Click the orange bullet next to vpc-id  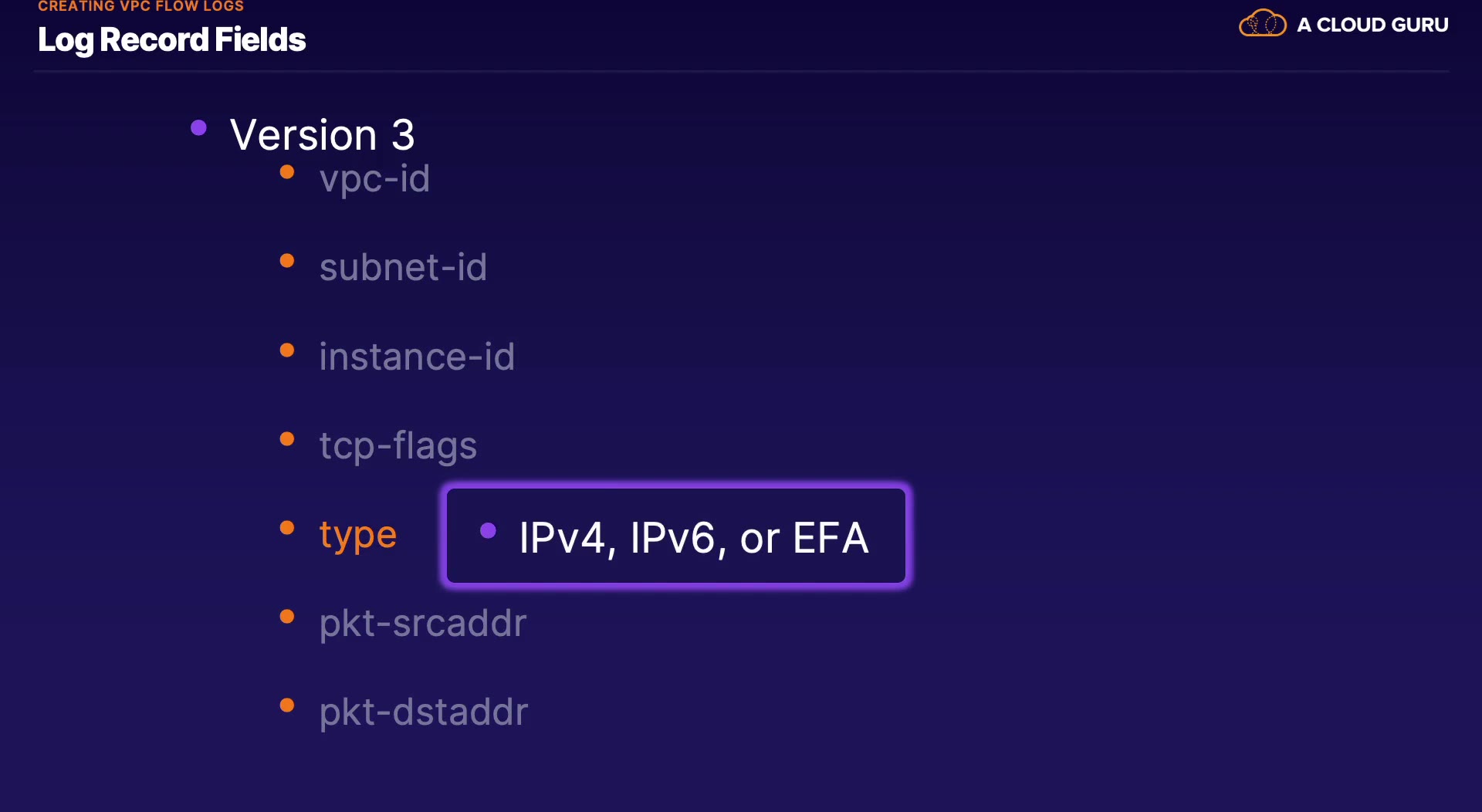click(287, 172)
